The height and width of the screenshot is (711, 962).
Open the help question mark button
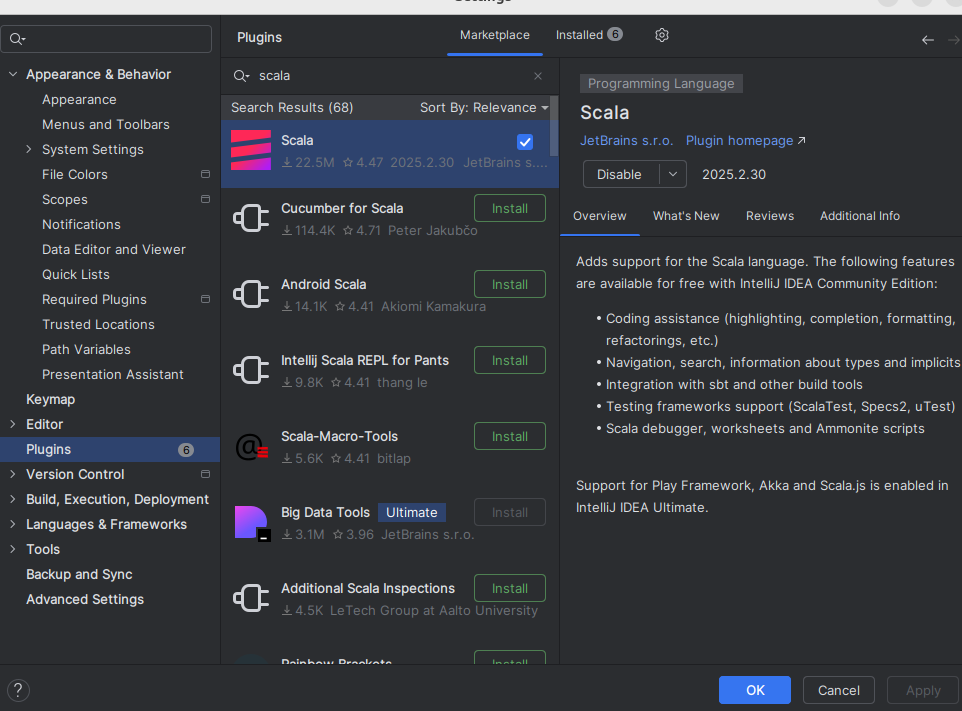[x=18, y=690]
